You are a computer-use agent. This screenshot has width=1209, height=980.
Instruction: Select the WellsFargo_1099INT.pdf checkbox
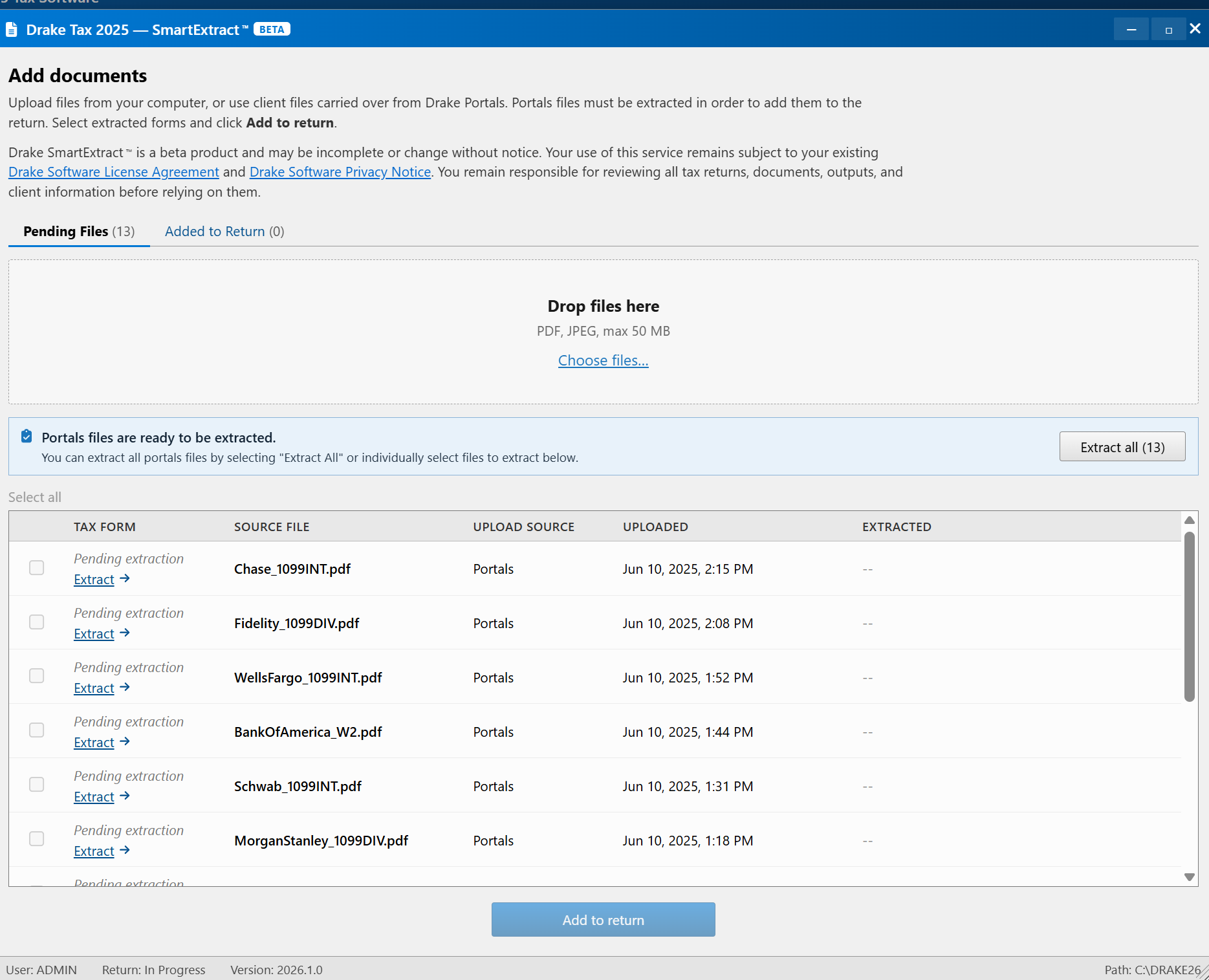[37, 676]
